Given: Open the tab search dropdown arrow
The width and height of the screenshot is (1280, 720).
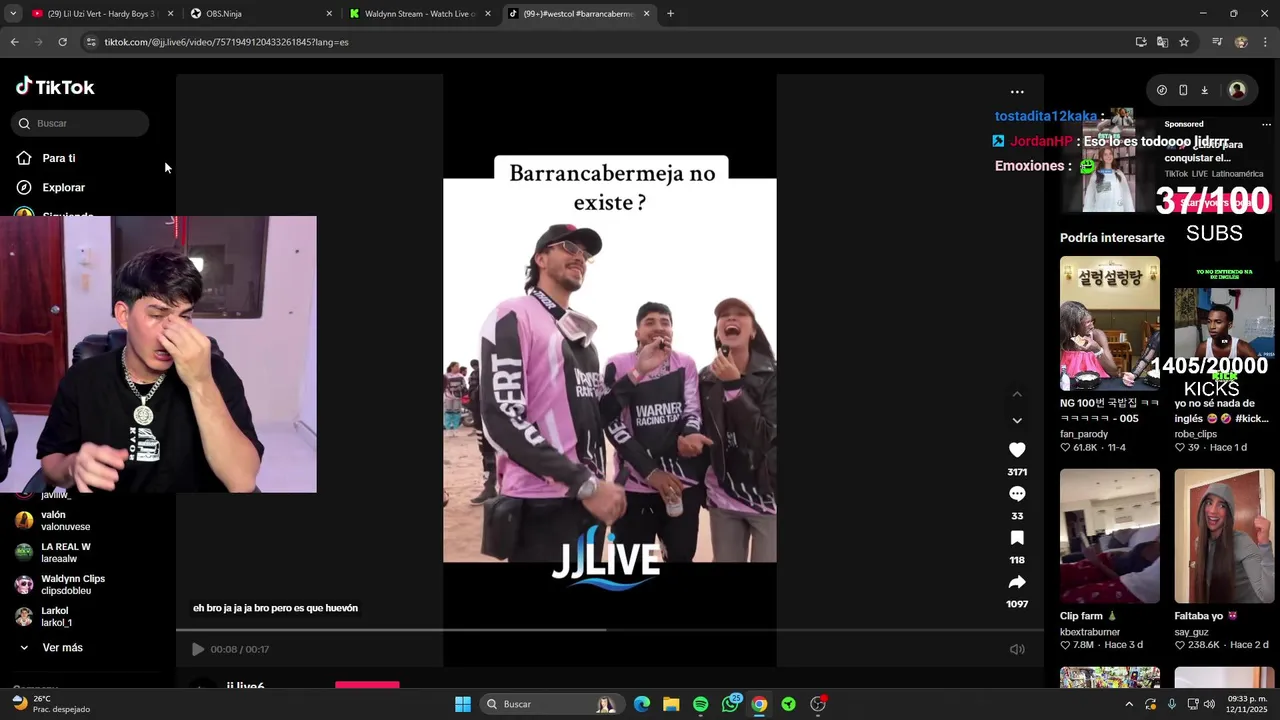Looking at the screenshot, I should coord(12,14).
